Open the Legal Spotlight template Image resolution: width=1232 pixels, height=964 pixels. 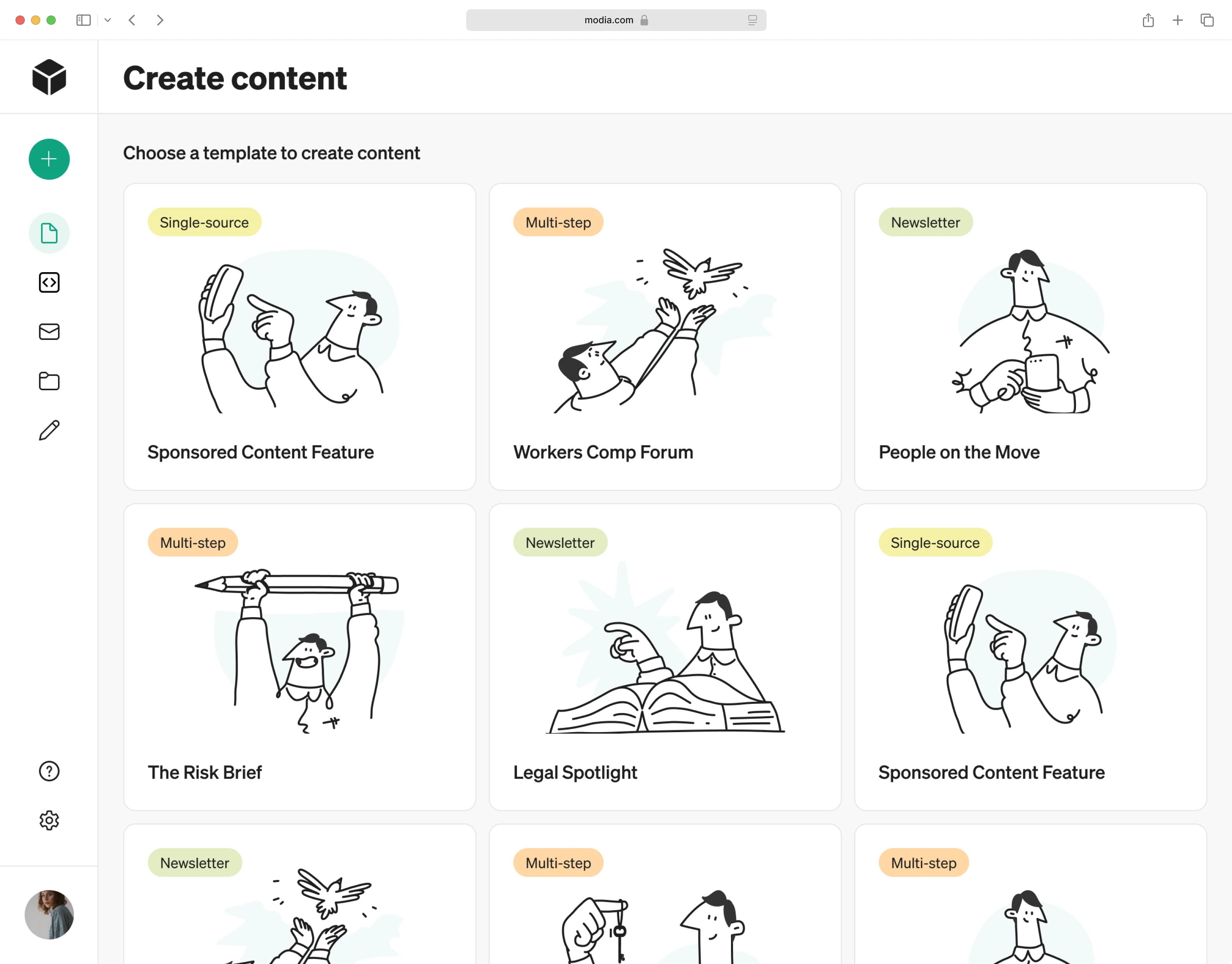[665, 657]
